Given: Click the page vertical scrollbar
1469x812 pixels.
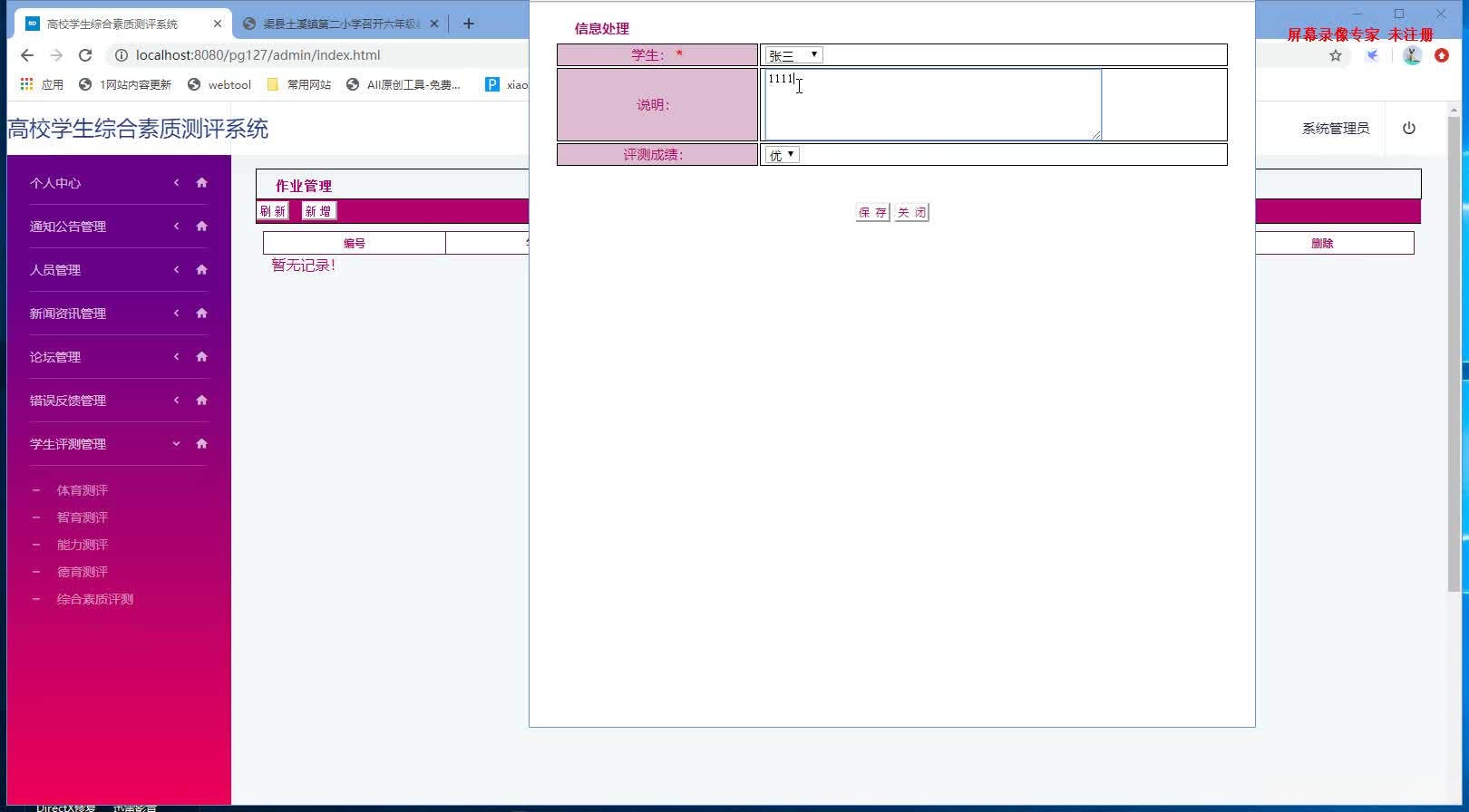Looking at the screenshot, I should point(1454,353).
